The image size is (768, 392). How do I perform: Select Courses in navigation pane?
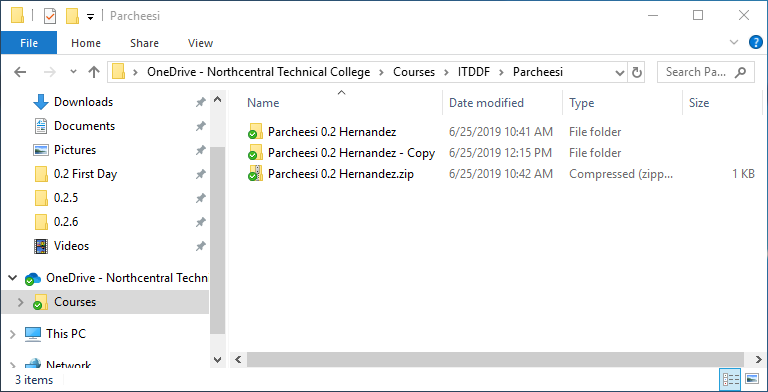[75, 302]
